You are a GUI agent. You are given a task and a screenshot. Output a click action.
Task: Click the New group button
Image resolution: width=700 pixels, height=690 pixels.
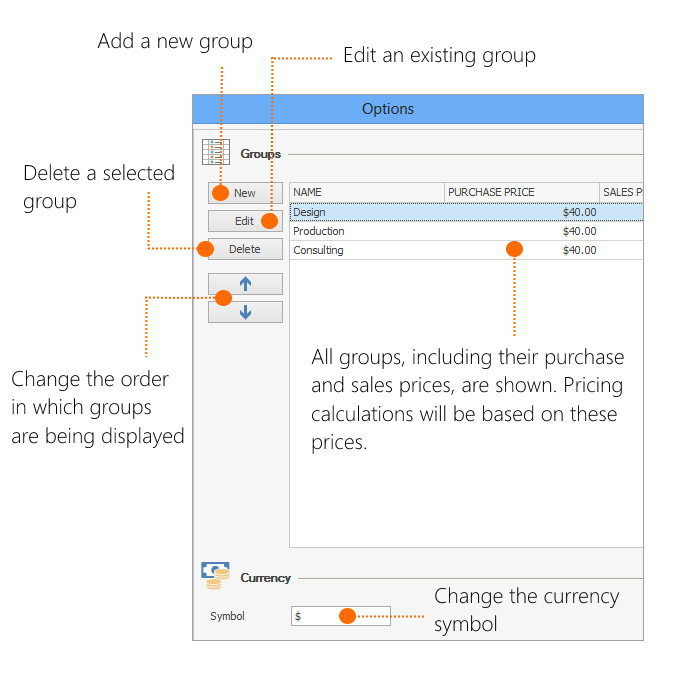pos(245,193)
